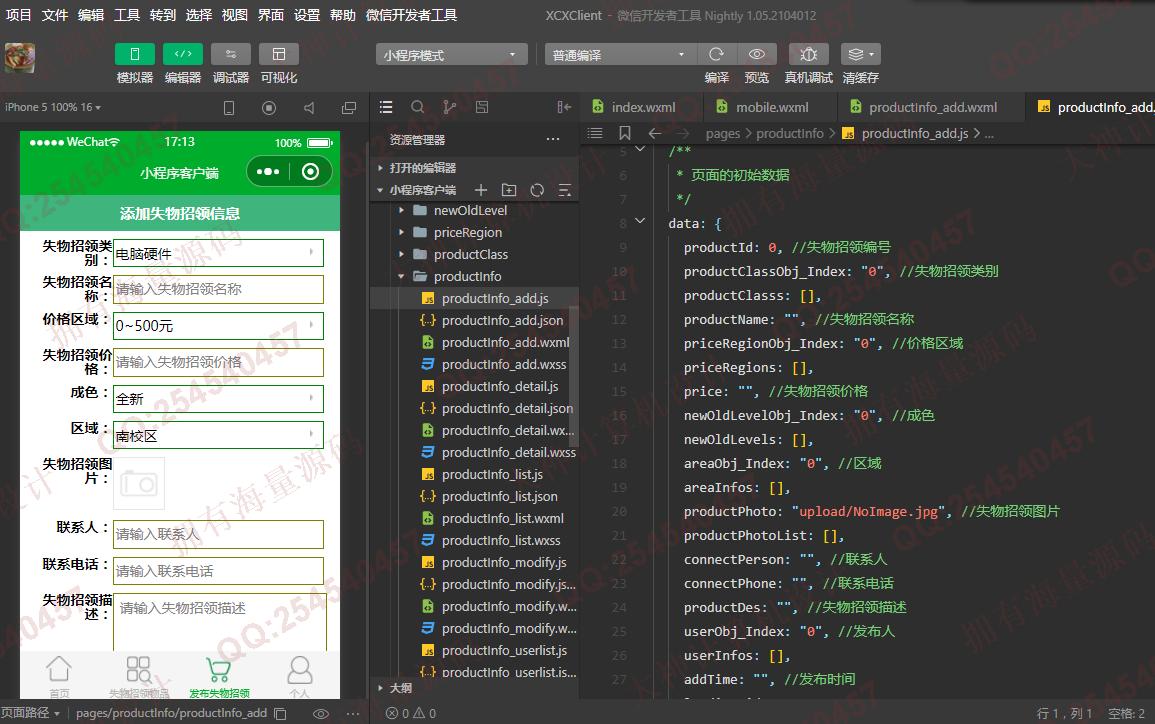Click the editor bookmark icon

click(625, 133)
